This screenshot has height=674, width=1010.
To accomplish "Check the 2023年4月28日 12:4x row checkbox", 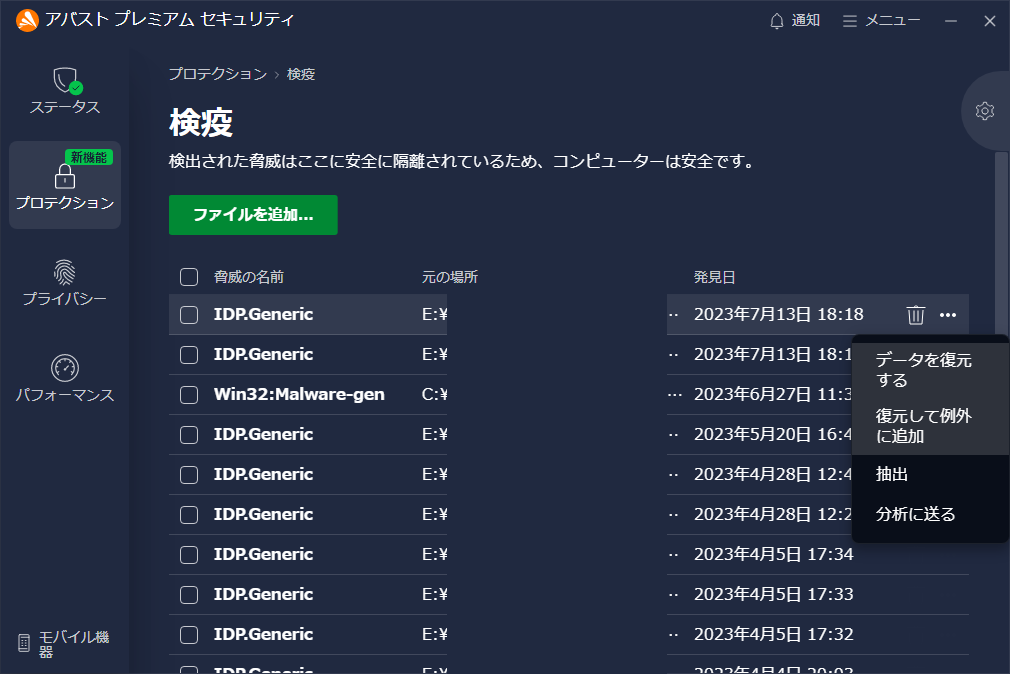I will coord(189,474).
